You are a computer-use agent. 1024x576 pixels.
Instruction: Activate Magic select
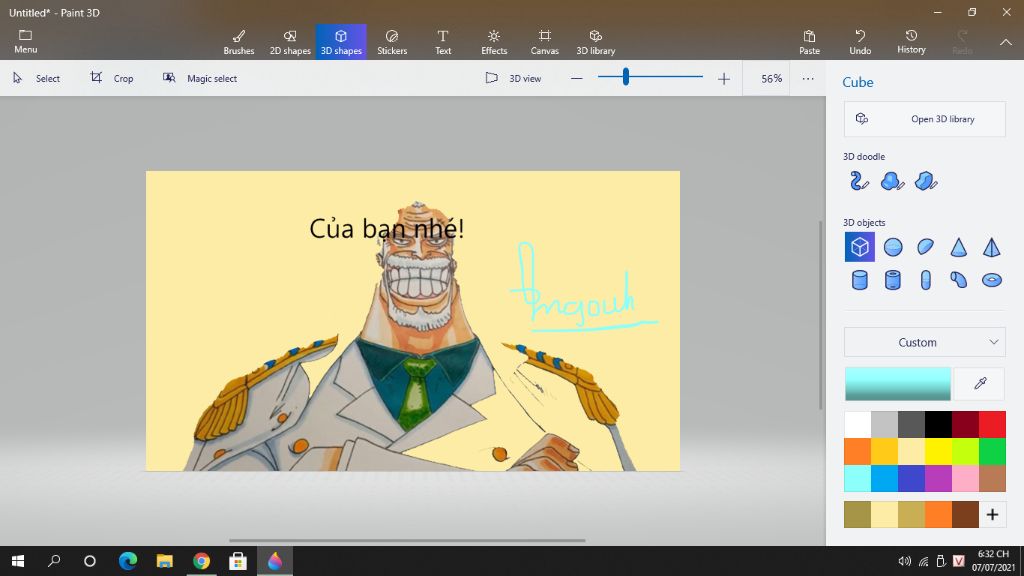coord(200,78)
